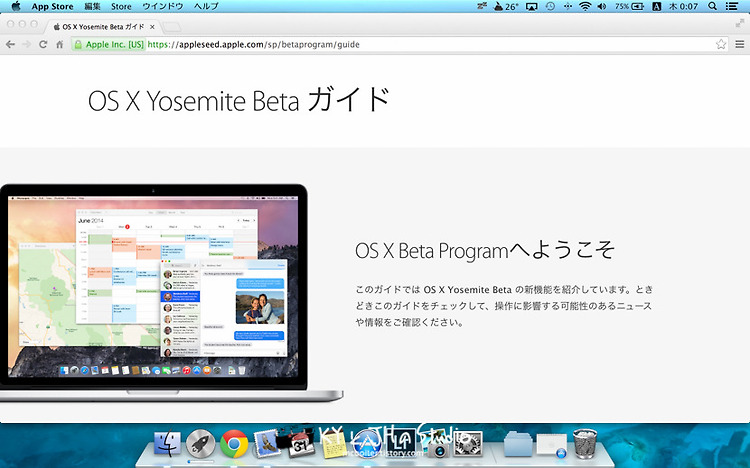Open System Preferences from the Dock
Screen dimensions: 750x468
click(x=468, y=444)
